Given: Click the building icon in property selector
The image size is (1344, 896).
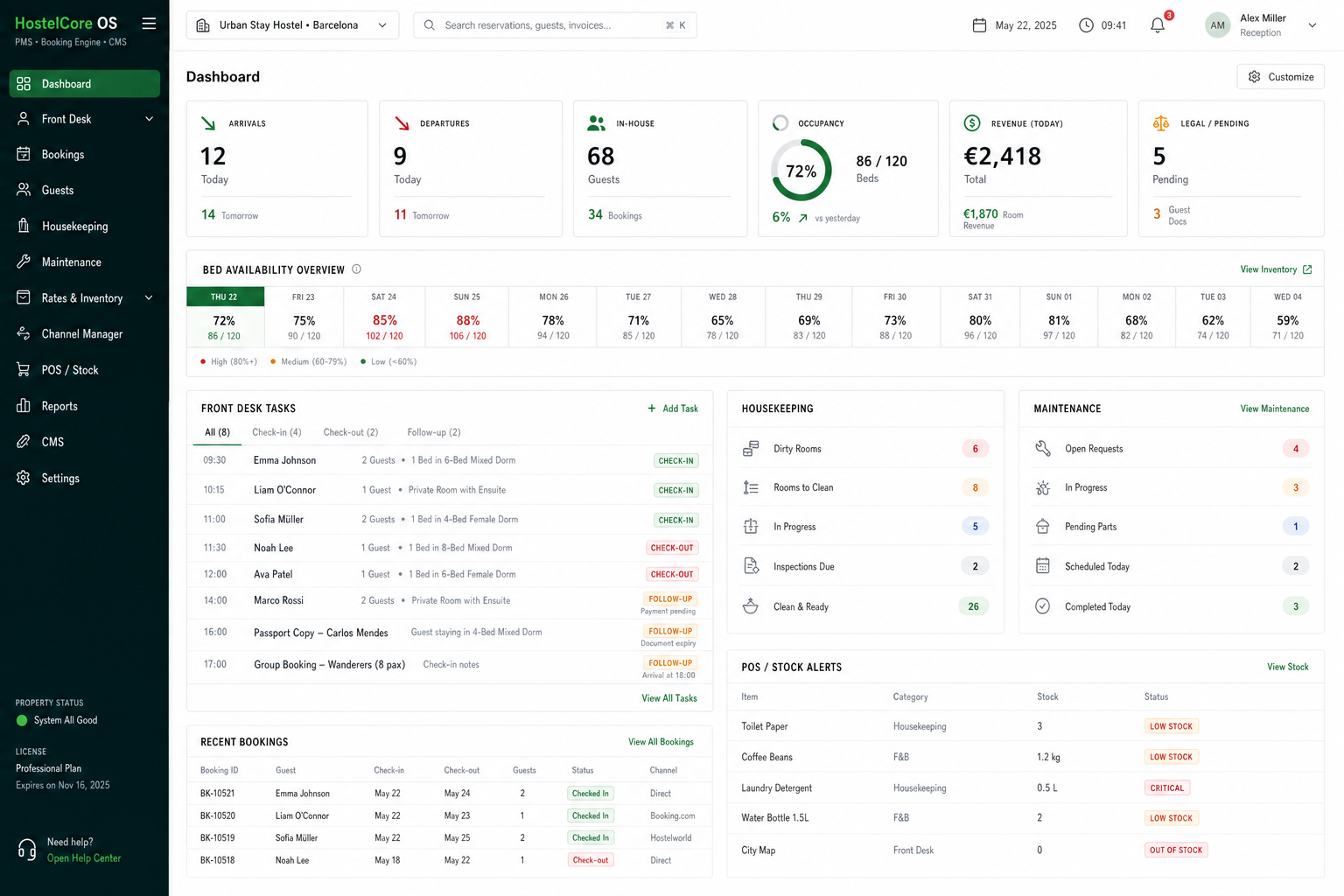Looking at the screenshot, I should pyautogui.click(x=203, y=25).
